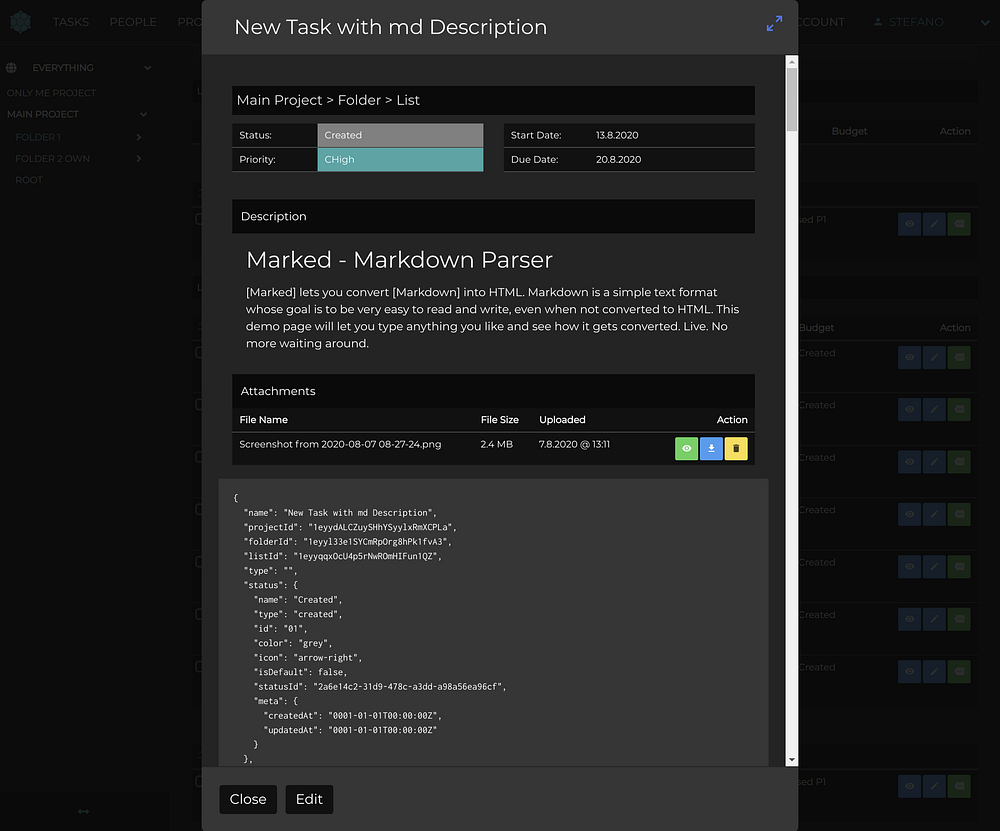Click the scrollbar down arrow in dialog
Screen dimensions: 1000x831
coord(791,760)
